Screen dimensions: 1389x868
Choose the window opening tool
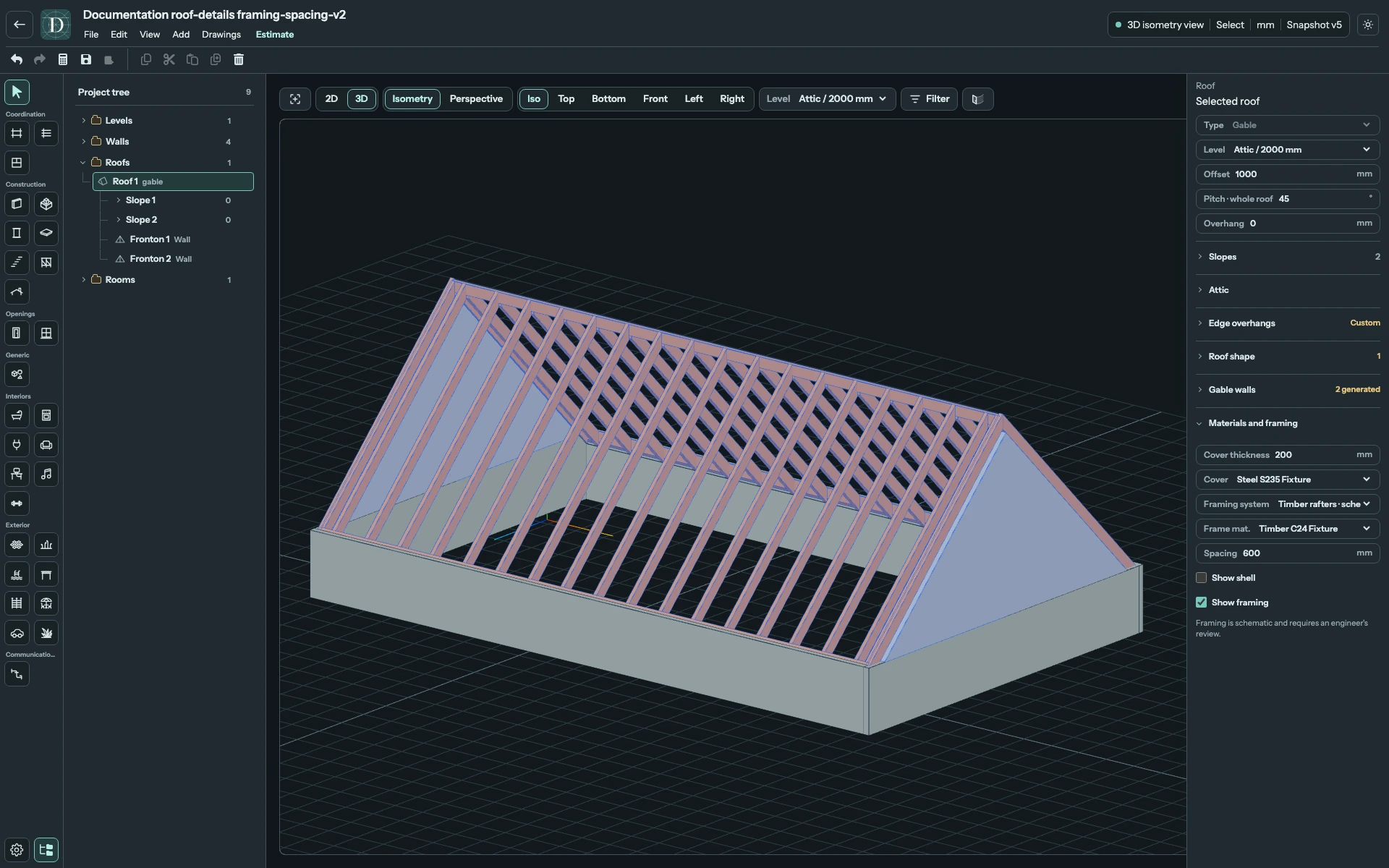click(x=46, y=333)
